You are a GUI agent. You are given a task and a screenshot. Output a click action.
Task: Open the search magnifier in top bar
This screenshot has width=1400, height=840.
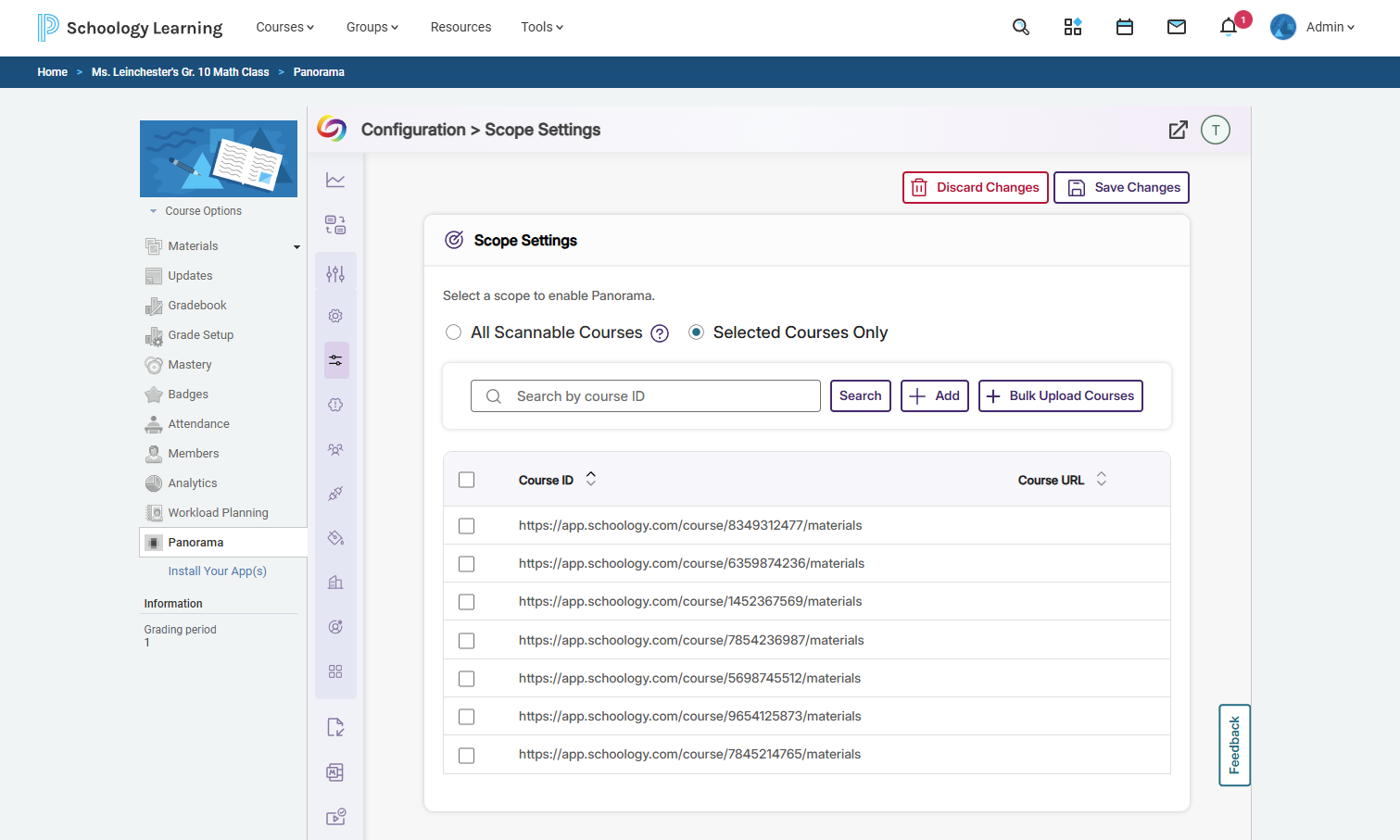point(1021,27)
